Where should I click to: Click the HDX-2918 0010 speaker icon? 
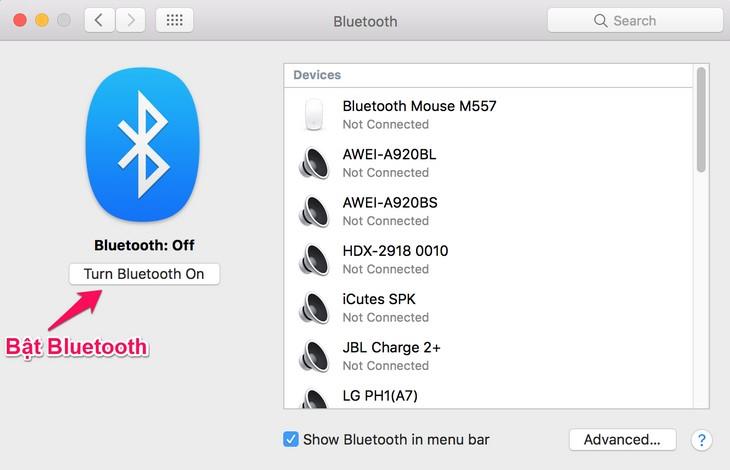(314, 259)
